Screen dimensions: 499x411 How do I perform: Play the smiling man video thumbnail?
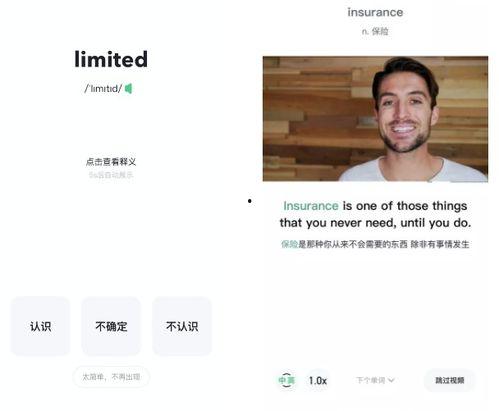tap(375, 119)
